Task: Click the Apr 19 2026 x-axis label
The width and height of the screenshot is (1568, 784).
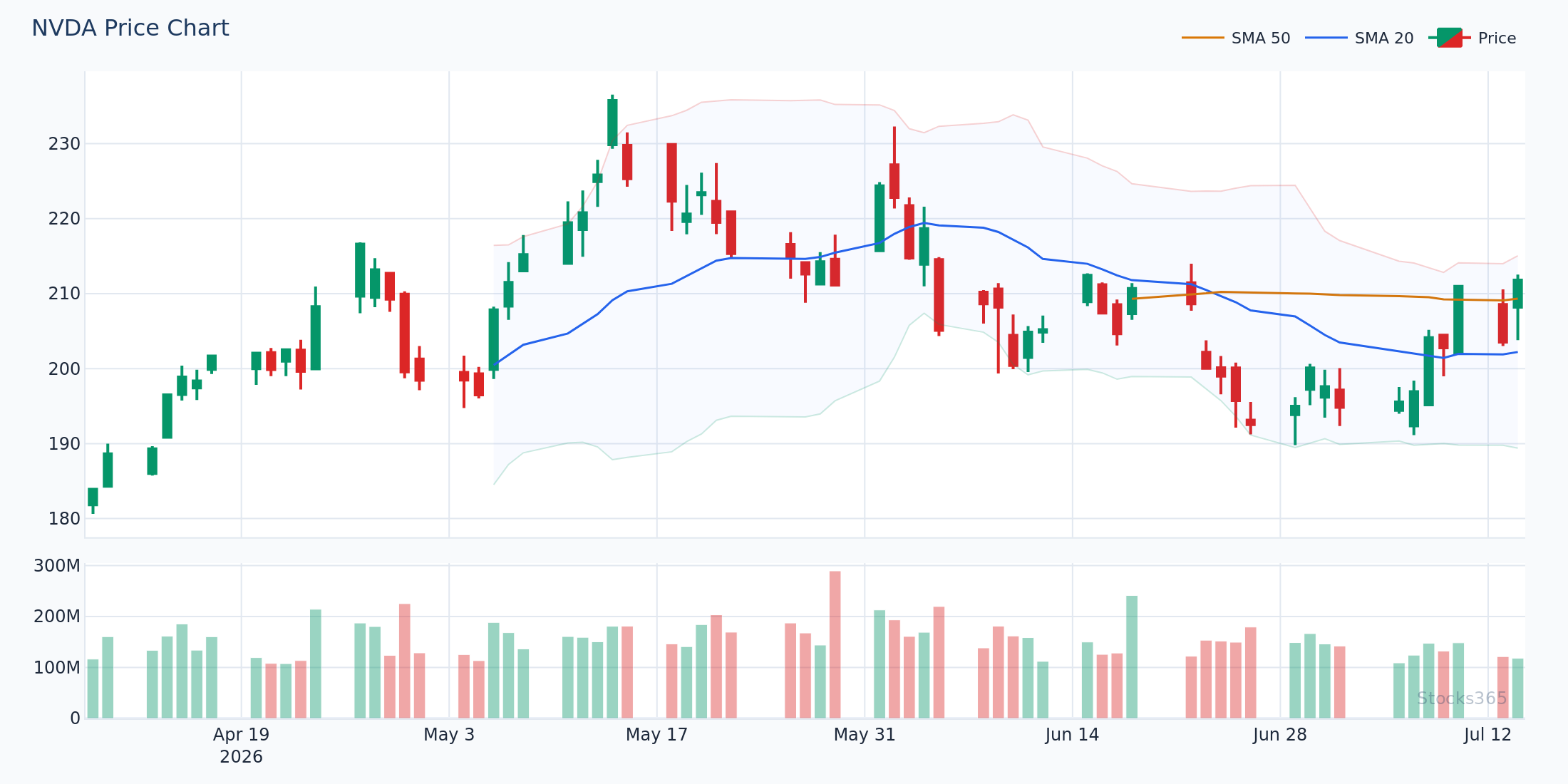Action: pyautogui.click(x=242, y=746)
